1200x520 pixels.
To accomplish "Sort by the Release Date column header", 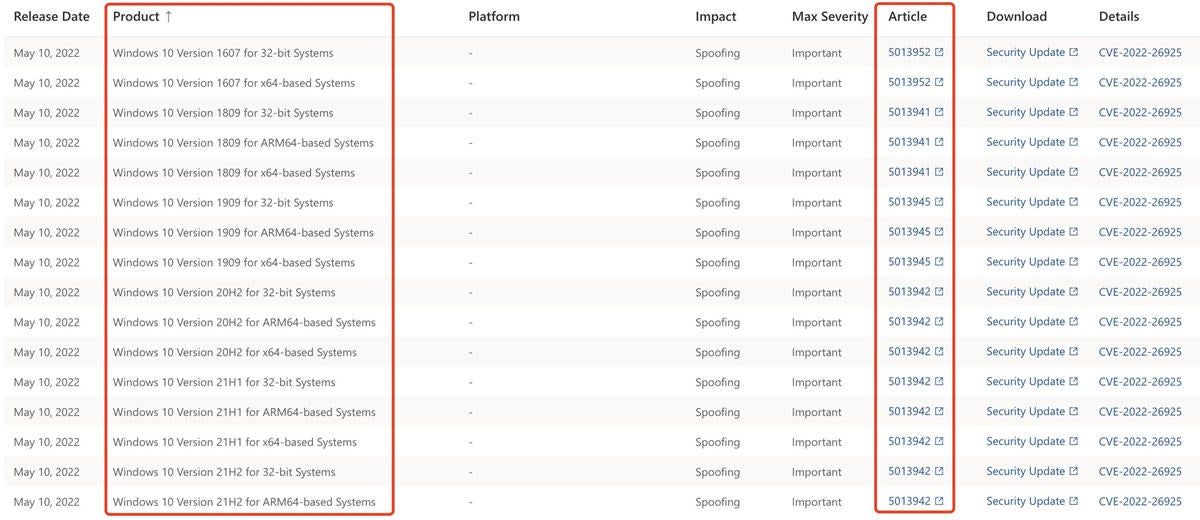I will [51, 17].
